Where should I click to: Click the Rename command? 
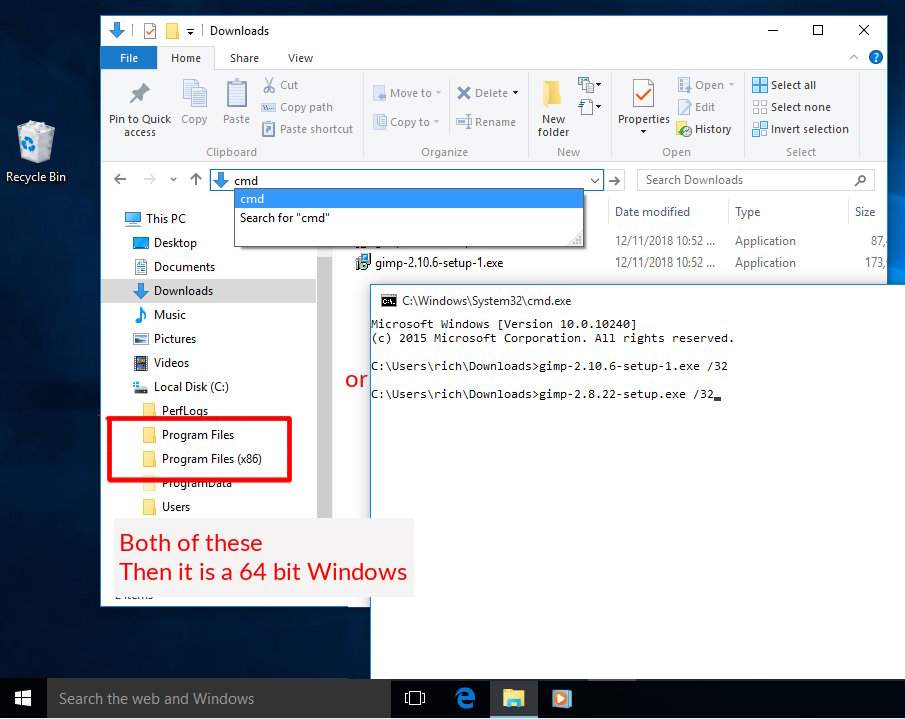(486, 122)
